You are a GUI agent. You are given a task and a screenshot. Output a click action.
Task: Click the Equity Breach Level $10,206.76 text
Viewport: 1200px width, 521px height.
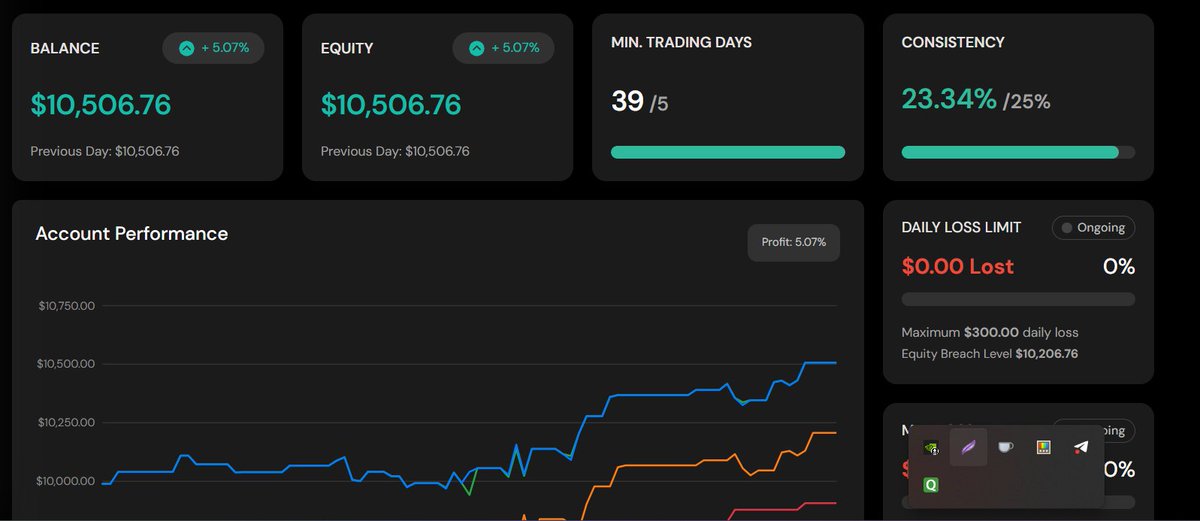(990, 354)
